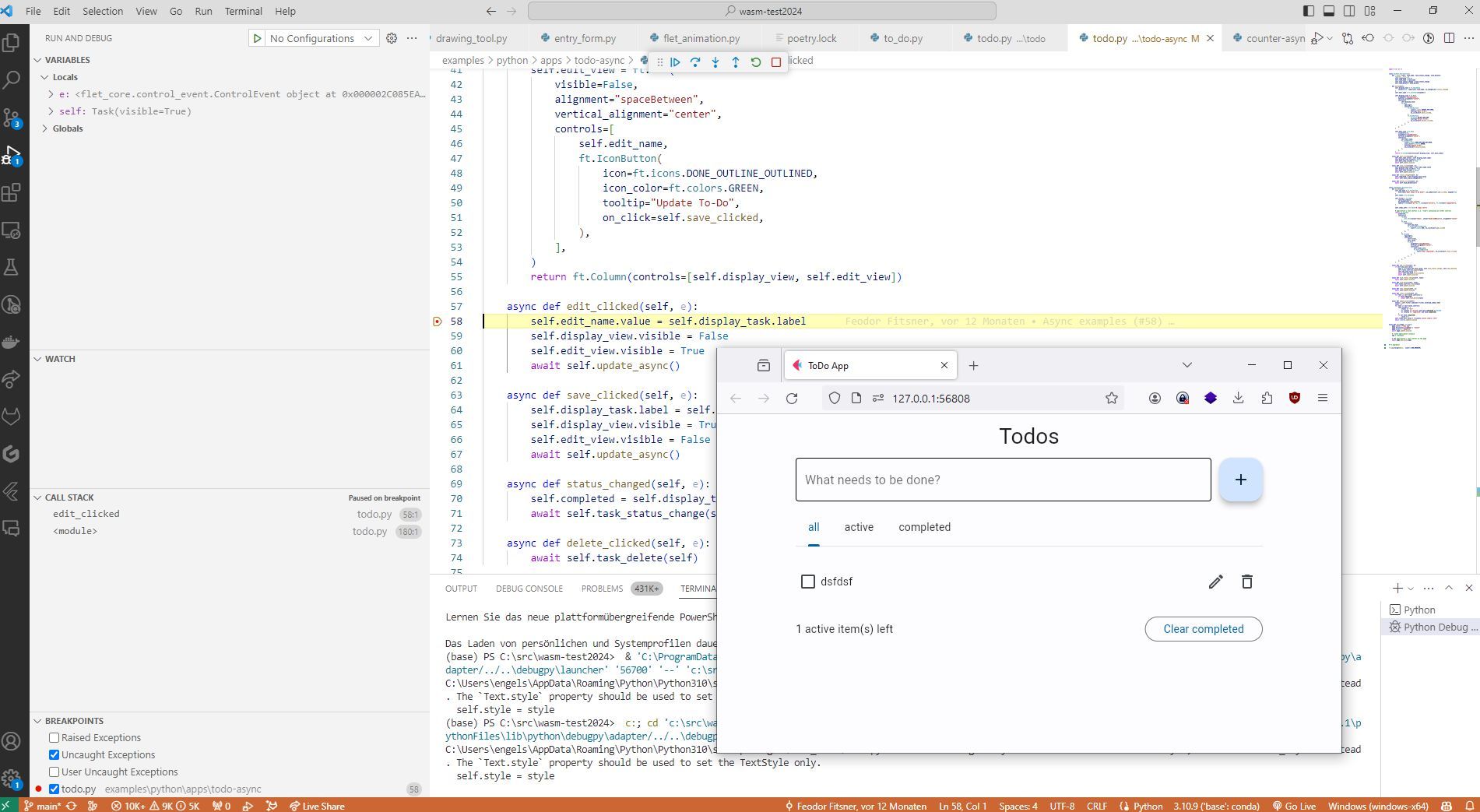The width and height of the screenshot is (1480, 812).
Task: Select edit_clicked call stack frame
Action: 230,514
